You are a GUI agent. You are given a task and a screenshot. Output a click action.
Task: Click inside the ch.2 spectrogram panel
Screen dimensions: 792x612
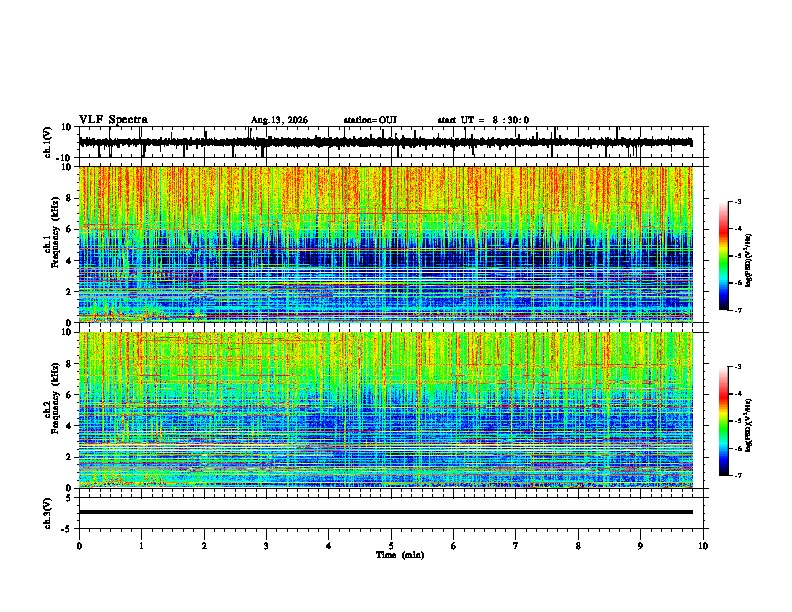[x=385, y=410]
